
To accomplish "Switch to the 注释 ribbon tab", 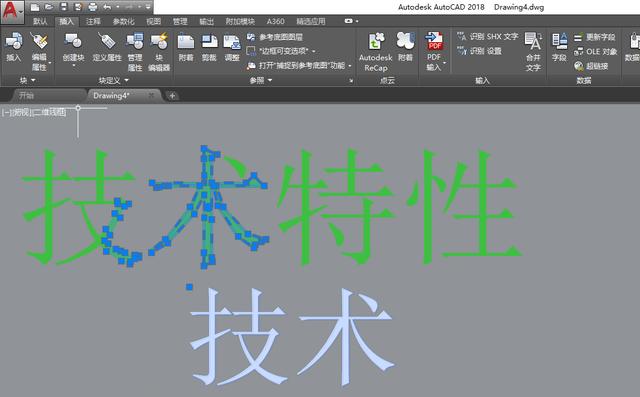I will pos(93,21).
